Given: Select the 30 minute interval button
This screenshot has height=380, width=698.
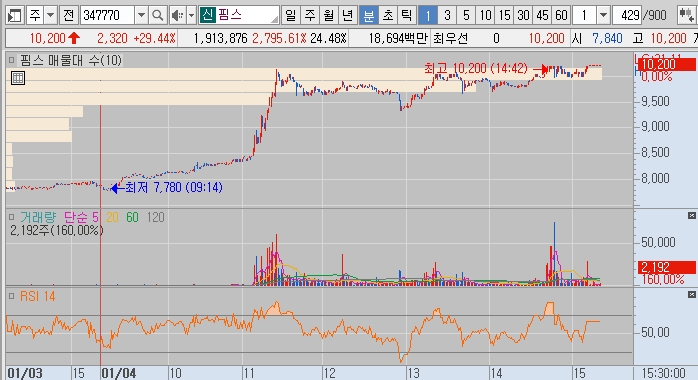Looking at the screenshot, I should coord(524,16).
